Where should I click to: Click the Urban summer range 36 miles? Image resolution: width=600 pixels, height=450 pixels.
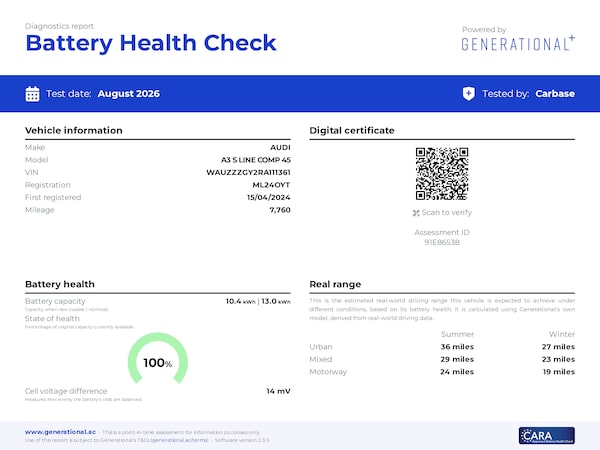coord(457,347)
